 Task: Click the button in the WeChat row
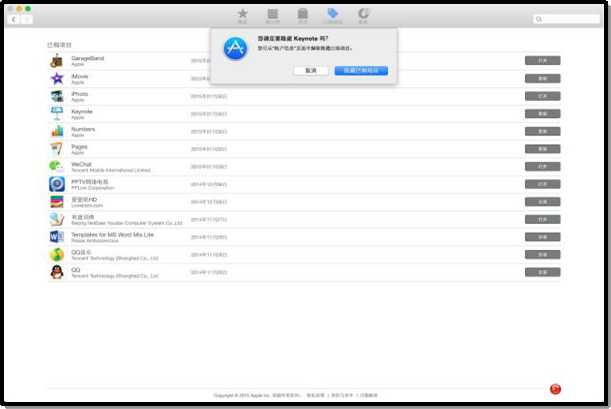[542, 166]
